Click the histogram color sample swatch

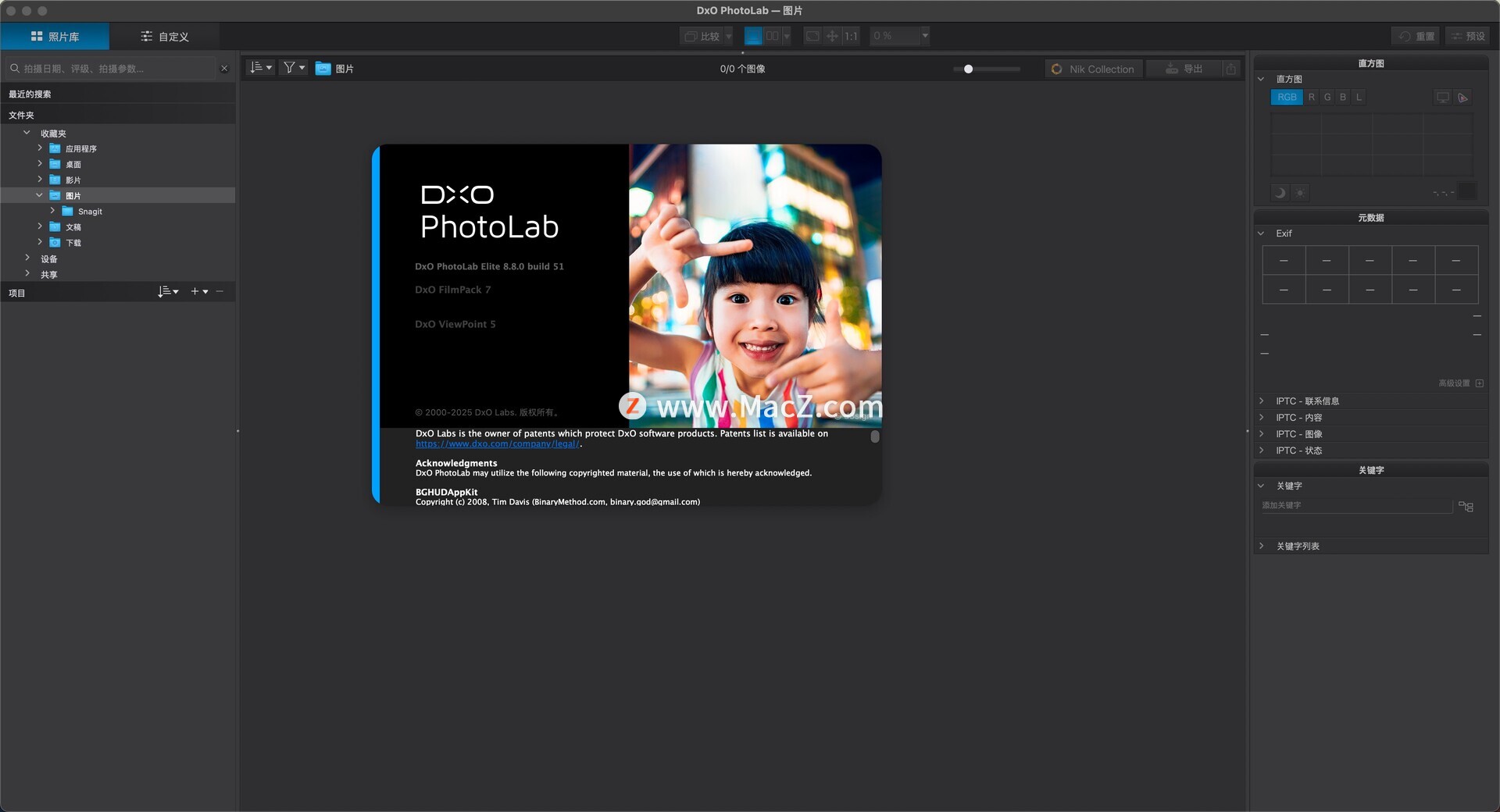pos(1467,191)
